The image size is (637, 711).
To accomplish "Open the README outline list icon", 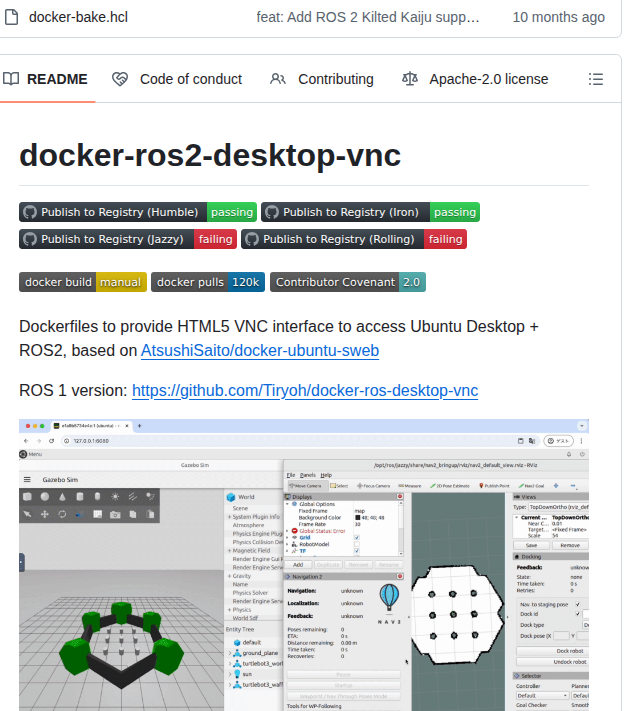I will tap(596, 79).
